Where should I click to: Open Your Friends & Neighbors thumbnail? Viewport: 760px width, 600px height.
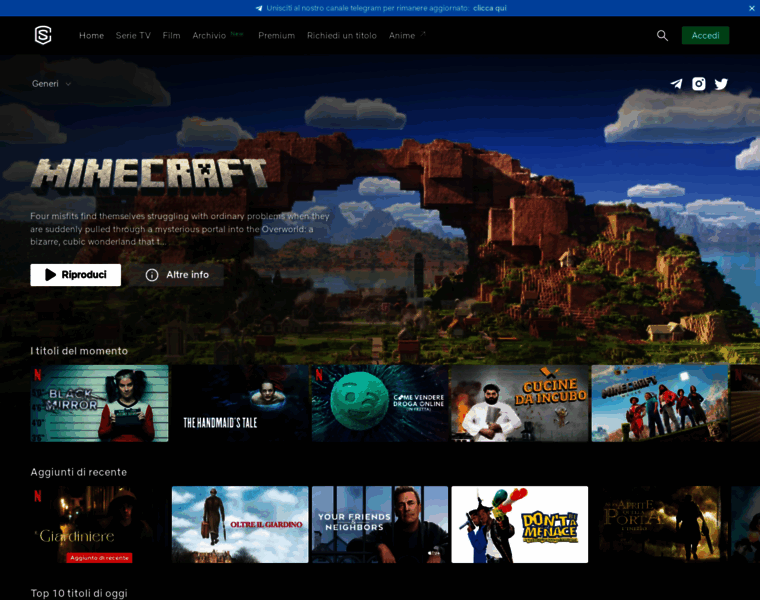tap(380, 524)
